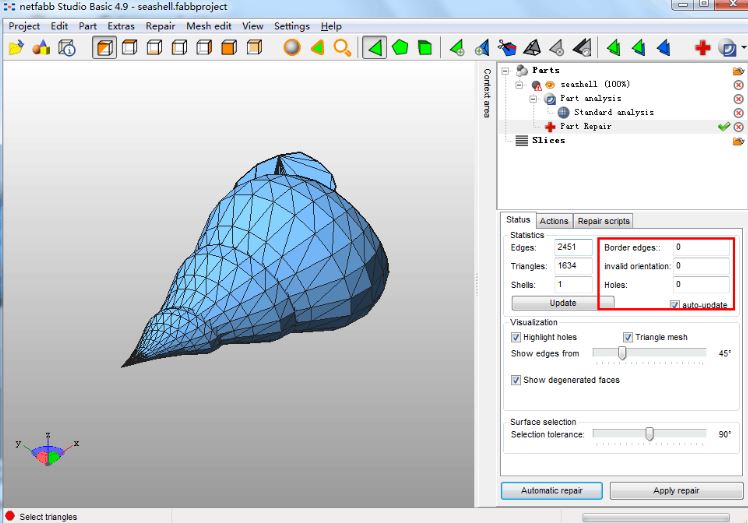Remove seashell part using red X

(x=738, y=85)
